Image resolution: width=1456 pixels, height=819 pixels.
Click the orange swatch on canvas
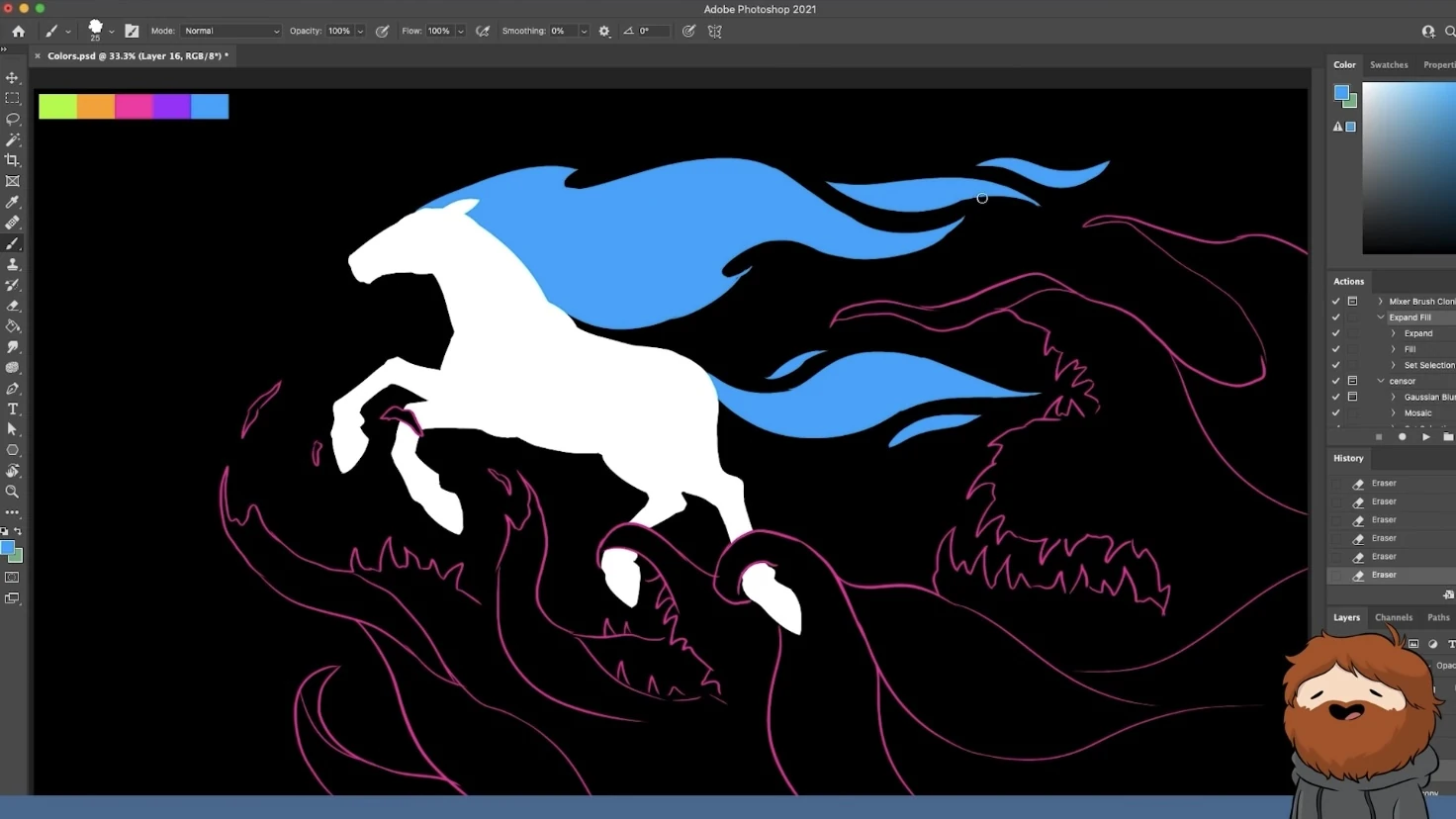coord(96,107)
